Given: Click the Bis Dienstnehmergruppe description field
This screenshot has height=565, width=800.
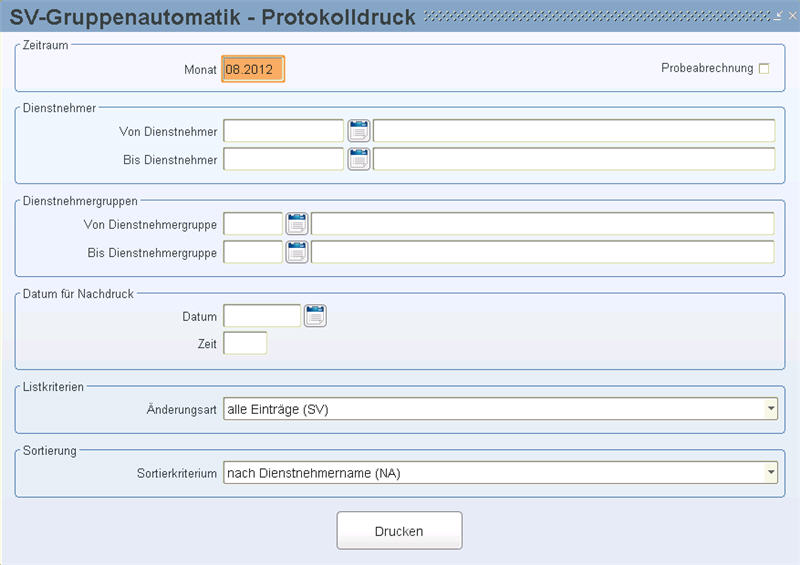Looking at the screenshot, I should 543,252.
